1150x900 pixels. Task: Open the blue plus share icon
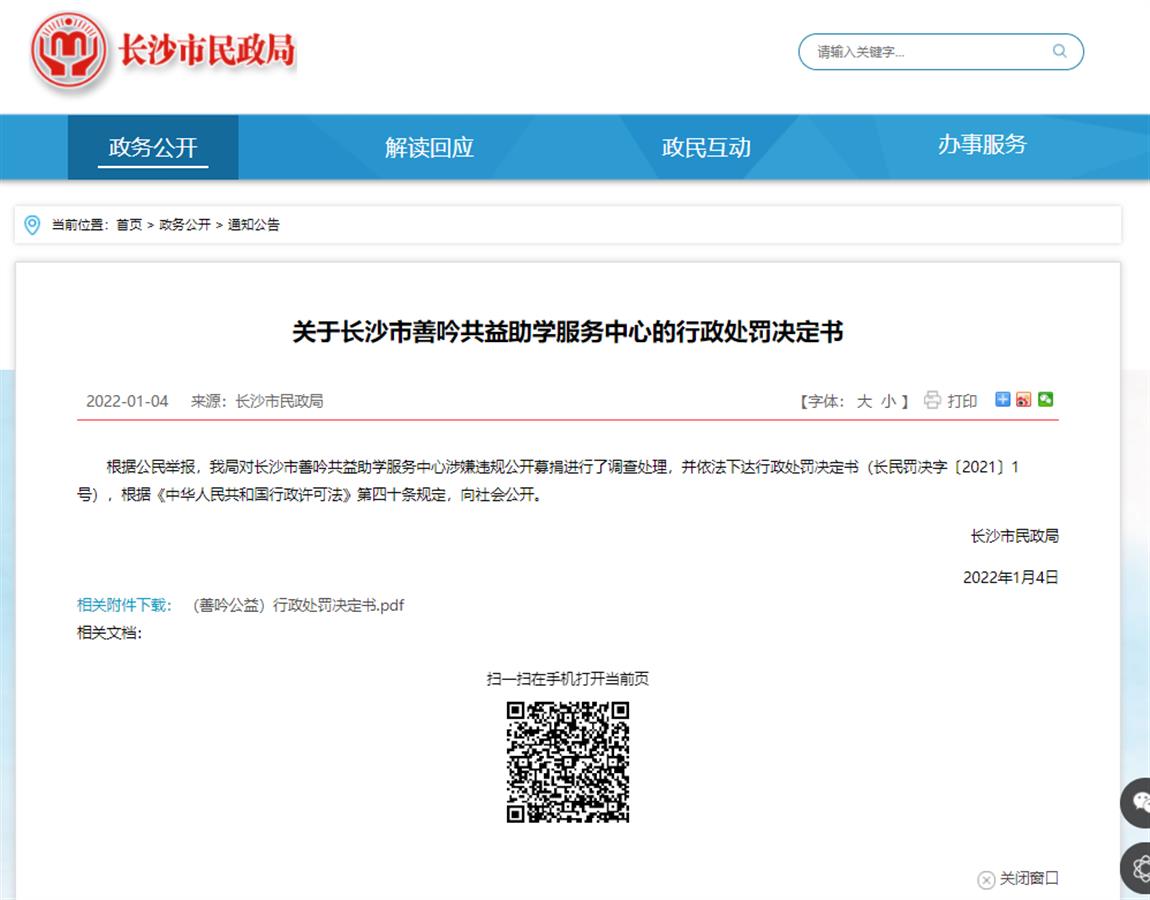coord(1003,399)
